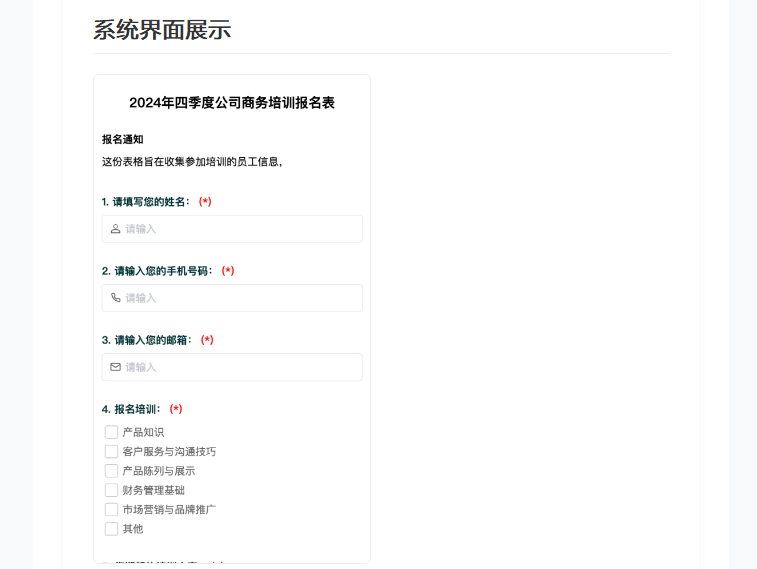Click question label 2. 请输入您的手机号码
The height and width of the screenshot is (569, 757).
[157, 271]
